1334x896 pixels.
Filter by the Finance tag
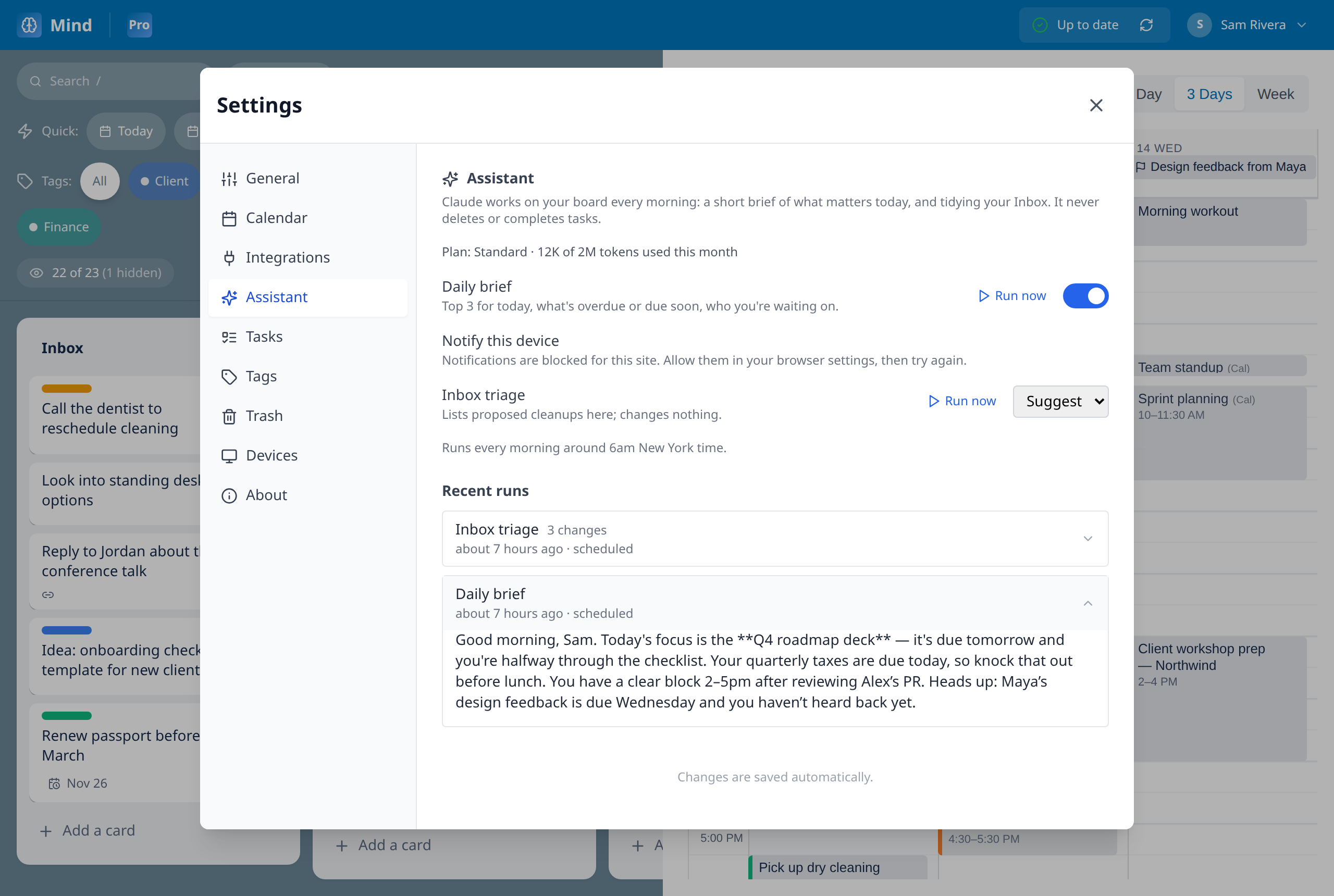tap(59, 227)
